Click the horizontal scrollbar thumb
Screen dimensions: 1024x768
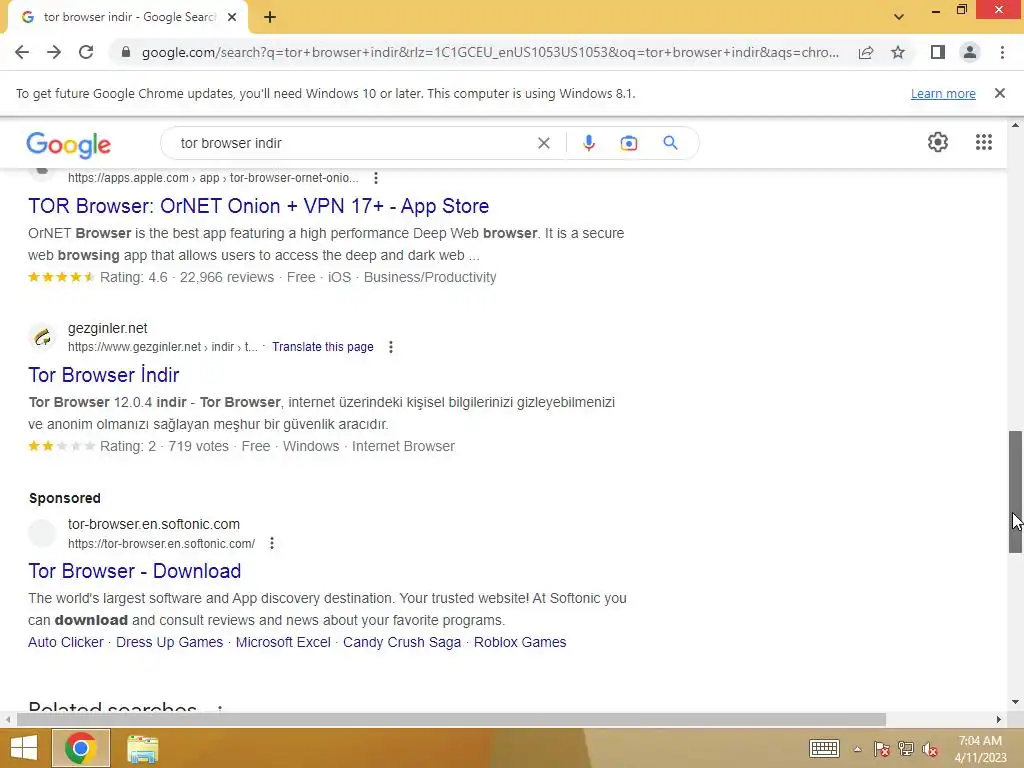(x=451, y=720)
